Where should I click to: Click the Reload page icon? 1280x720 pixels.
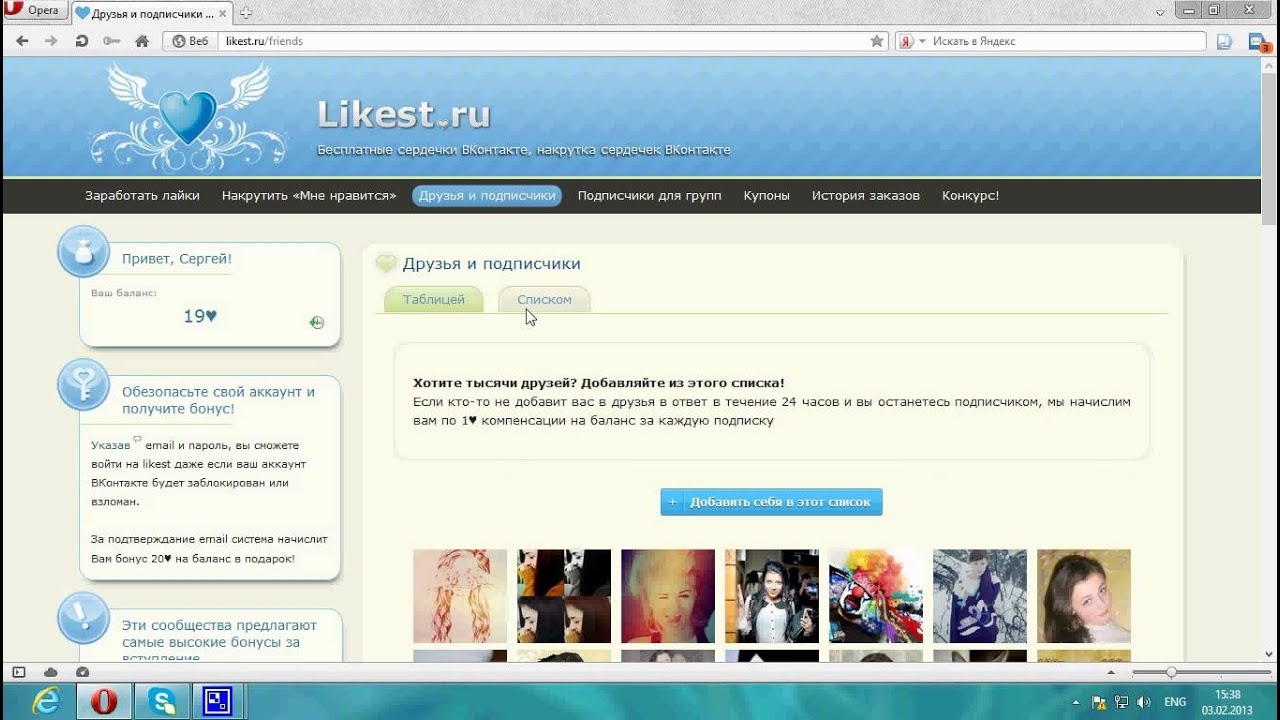point(82,41)
